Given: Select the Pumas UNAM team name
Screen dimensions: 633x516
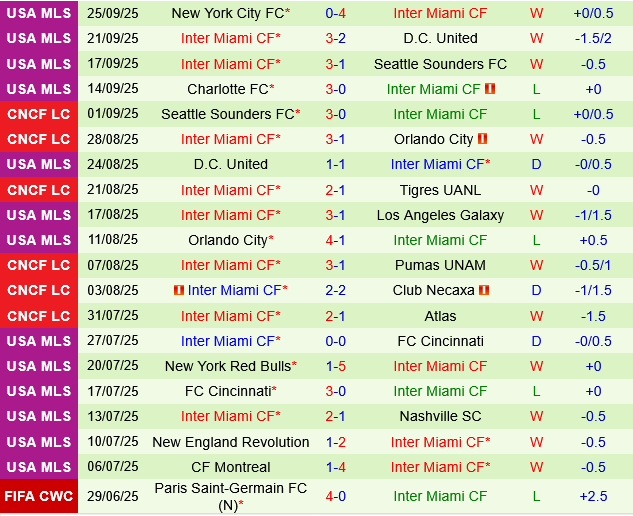Looking at the screenshot, I should (440, 265).
